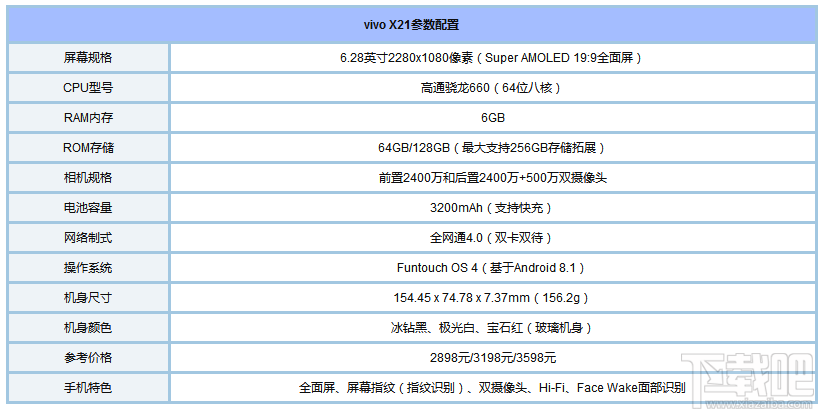Select the 电池容量 label cell
The width and height of the screenshot is (821, 414).
[x=88, y=208]
